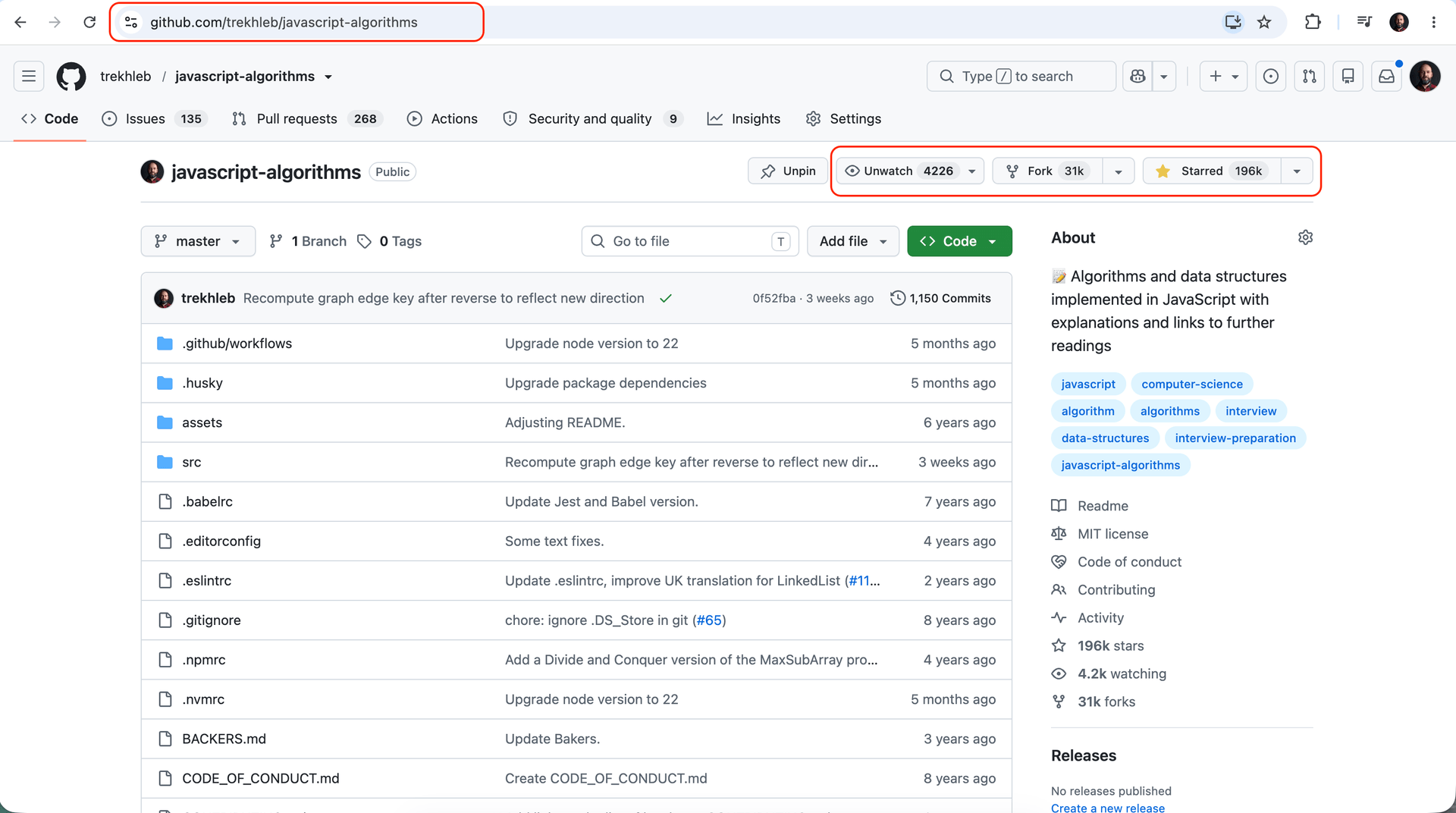The height and width of the screenshot is (813, 1456).
Task: Open the Copilot options dropdown arrow
Action: (1163, 76)
